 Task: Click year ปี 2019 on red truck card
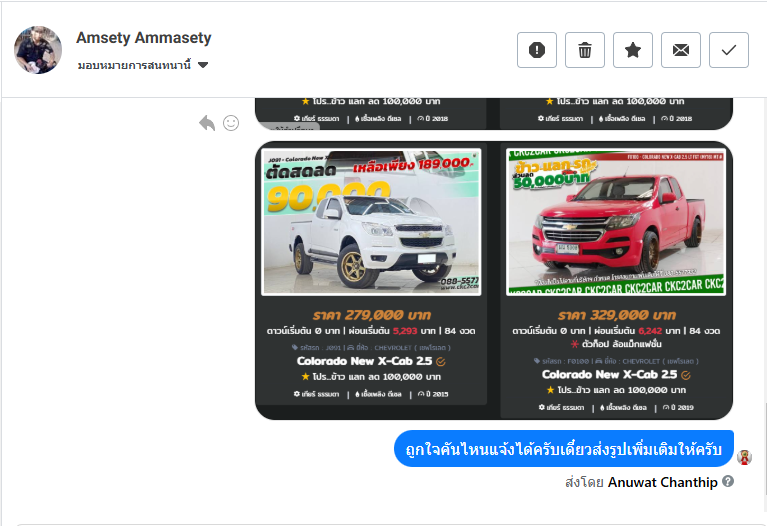click(678, 408)
